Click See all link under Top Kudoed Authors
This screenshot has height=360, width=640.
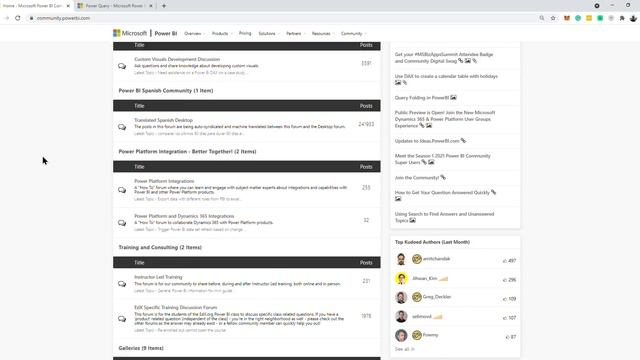point(404,349)
